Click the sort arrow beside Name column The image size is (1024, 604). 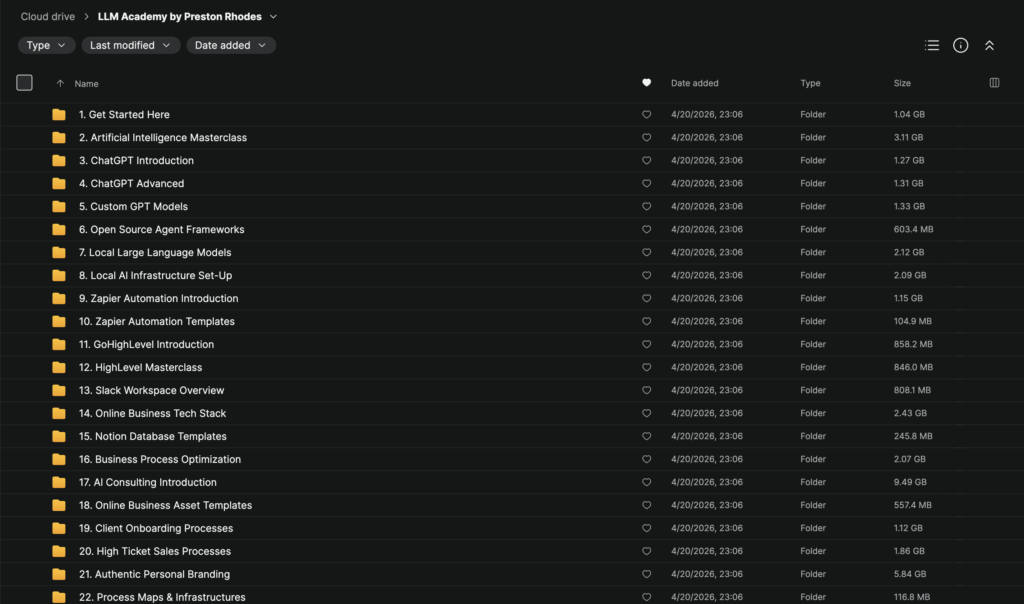click(x=60, y=84)
